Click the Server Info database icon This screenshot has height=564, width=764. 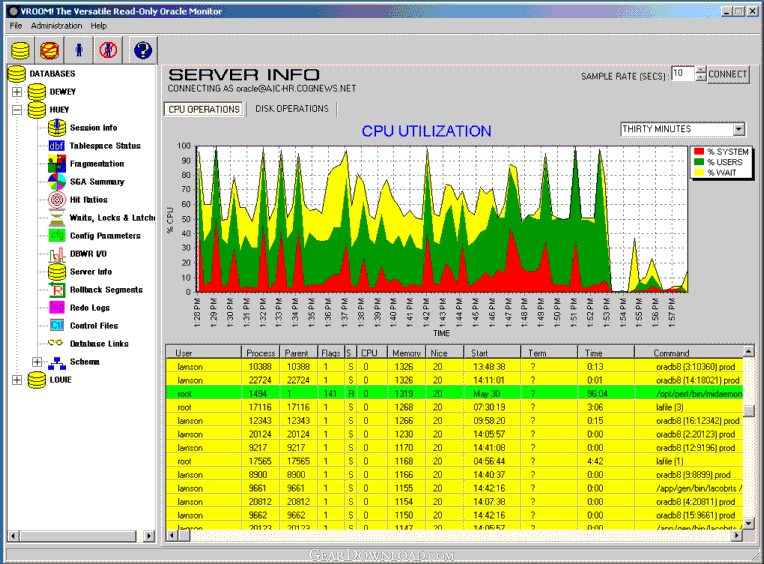(x=57, y=272)
